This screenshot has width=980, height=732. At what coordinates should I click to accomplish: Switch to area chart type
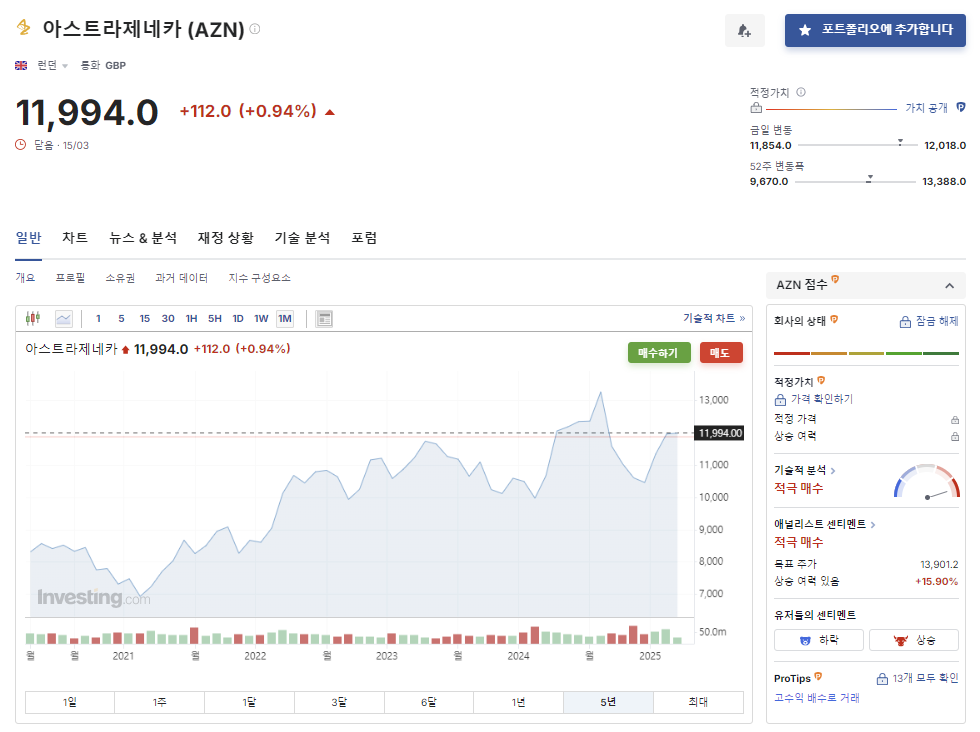pyautogui.click(x=64, y=319)
